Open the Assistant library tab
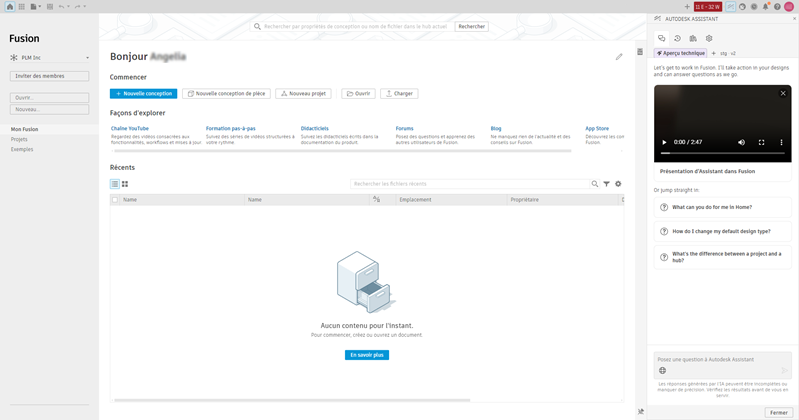The width and height of the screenshot is (799, 420). point(693,38)
